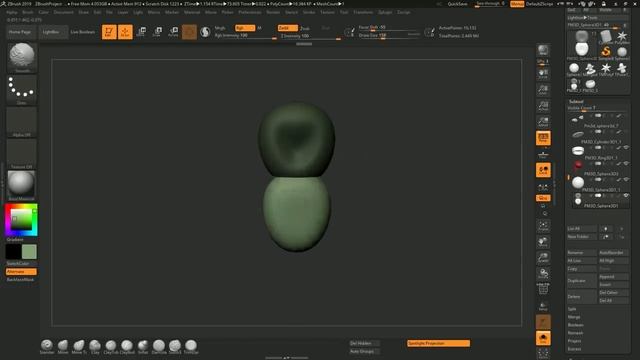Collapse the Subtool panel header
This screenshot has width=640, height=360.
(x=576, y=101)
